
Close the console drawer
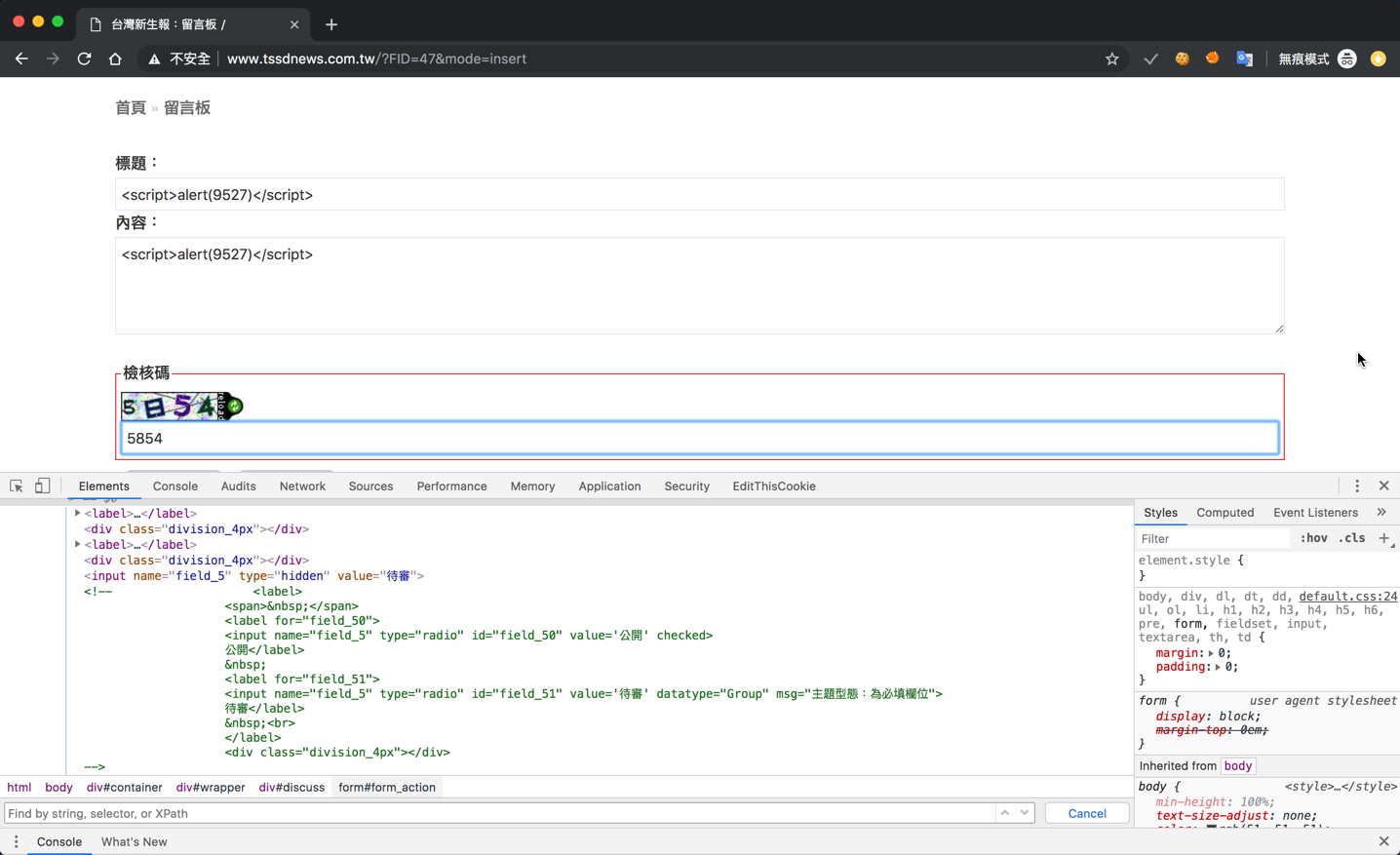(x=1384, y=841)
